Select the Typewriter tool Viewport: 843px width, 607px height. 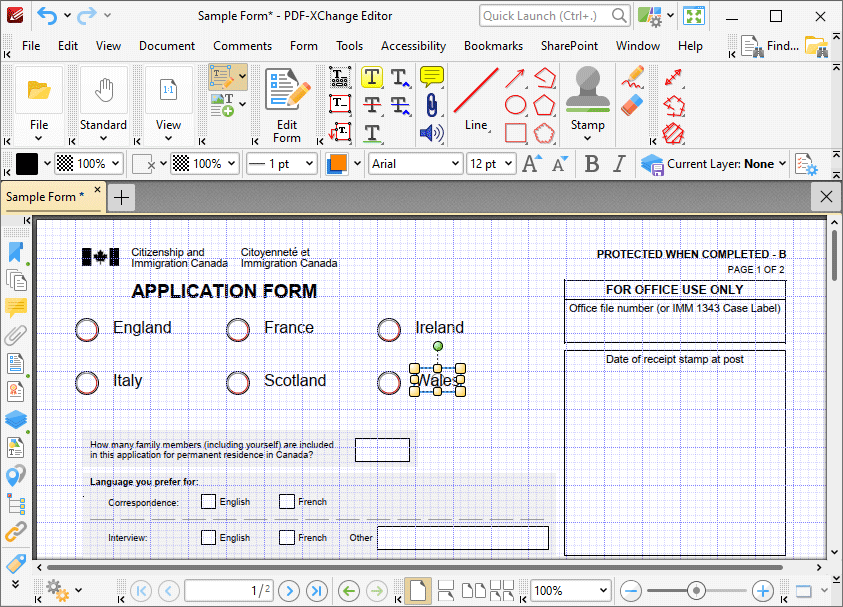[340, 77]
